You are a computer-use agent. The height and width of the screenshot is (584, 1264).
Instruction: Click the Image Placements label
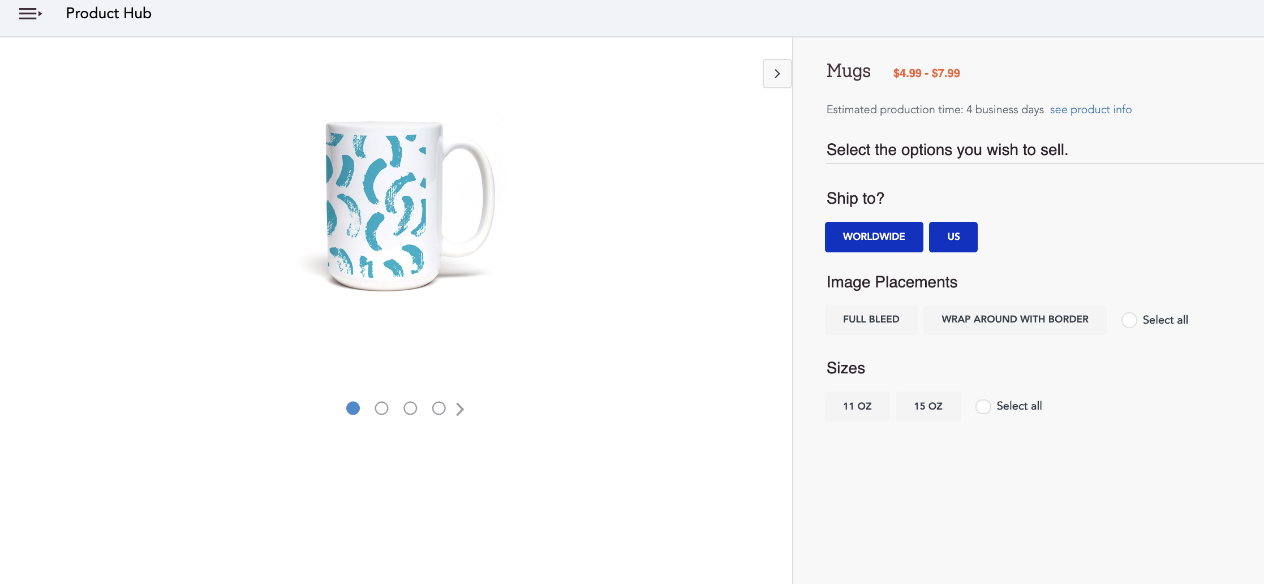pyautogui.click(x=892, y=282)
